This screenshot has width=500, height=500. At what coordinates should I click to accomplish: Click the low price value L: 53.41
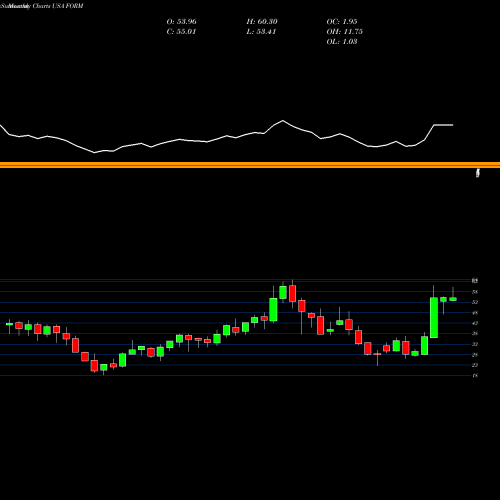[261, 32]
